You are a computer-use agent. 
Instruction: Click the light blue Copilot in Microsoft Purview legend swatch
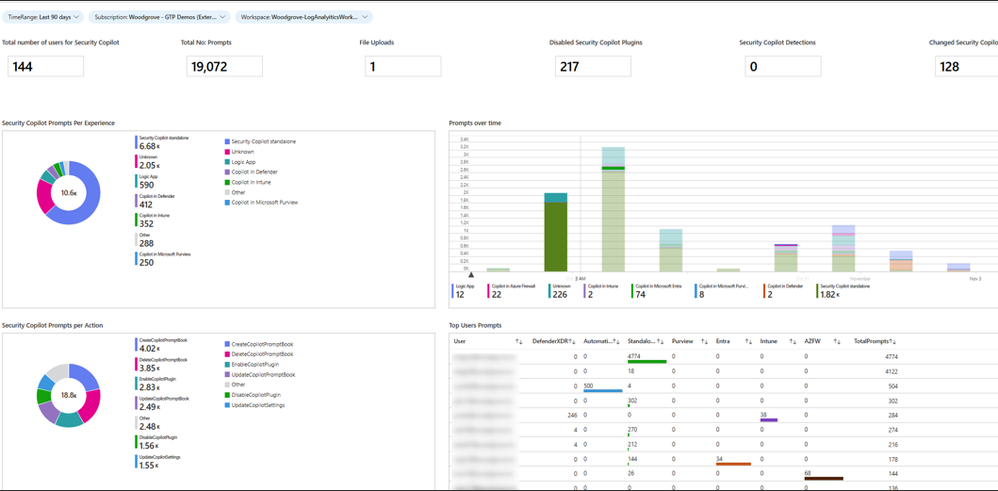point(227,203)
